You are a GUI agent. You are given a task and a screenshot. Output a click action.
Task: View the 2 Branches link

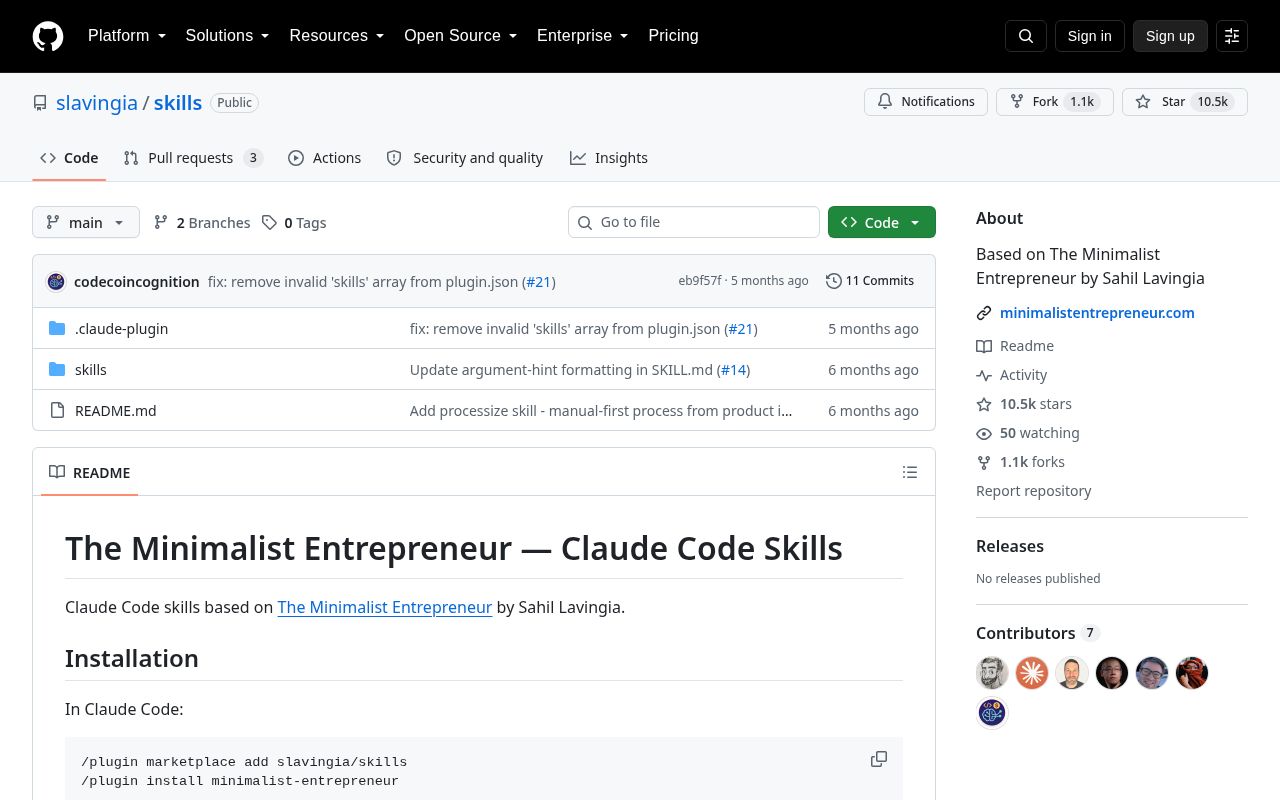point(202,222)
